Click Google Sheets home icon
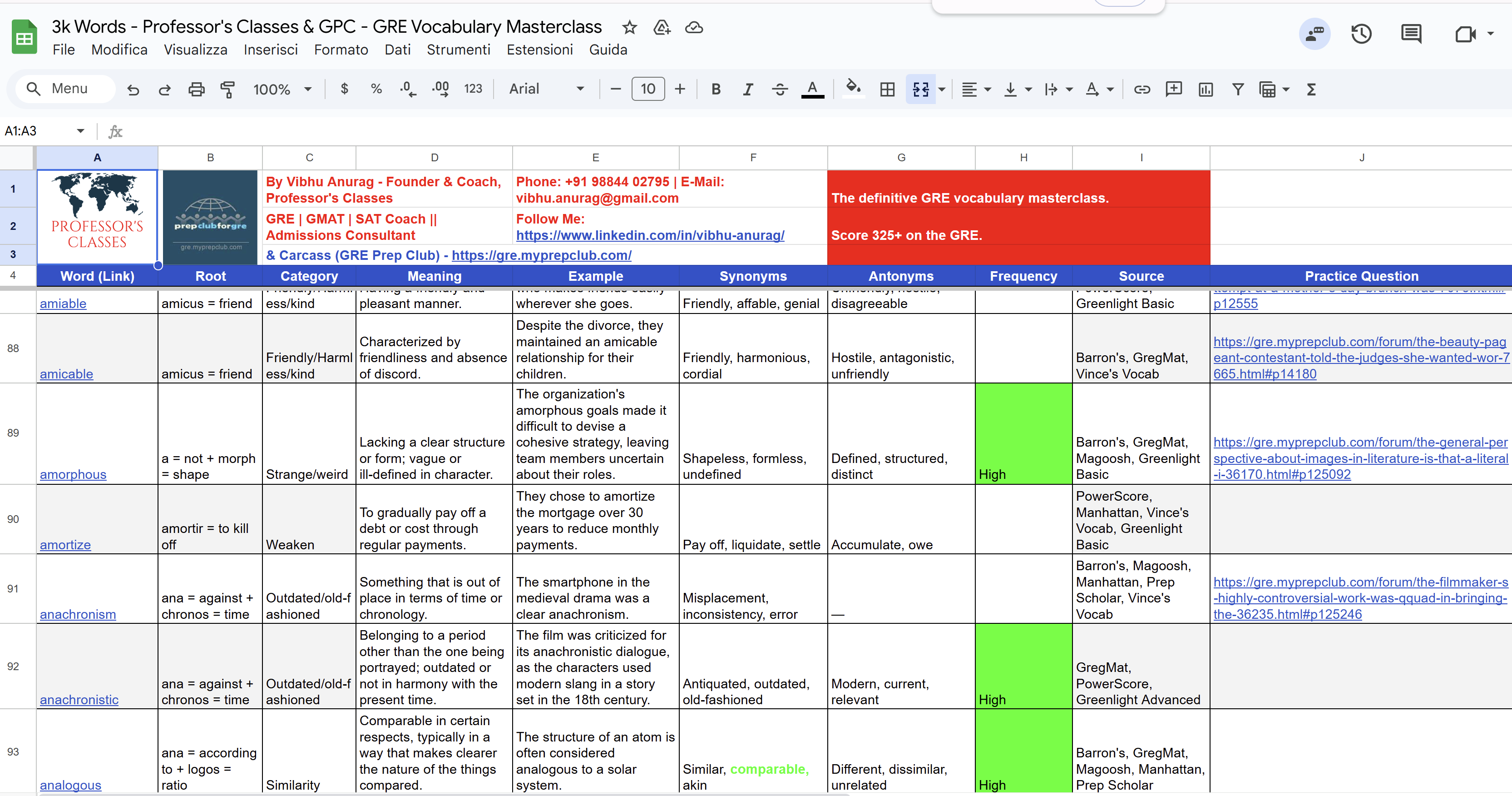 [x=25, y=36]
